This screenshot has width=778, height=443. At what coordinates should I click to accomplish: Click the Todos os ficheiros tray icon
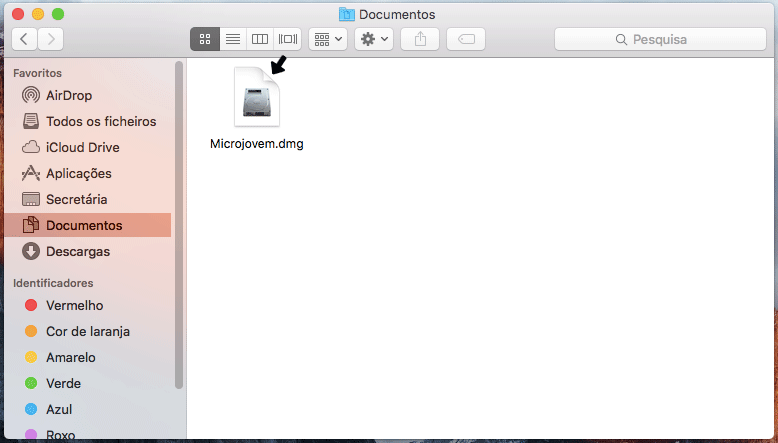31,121
